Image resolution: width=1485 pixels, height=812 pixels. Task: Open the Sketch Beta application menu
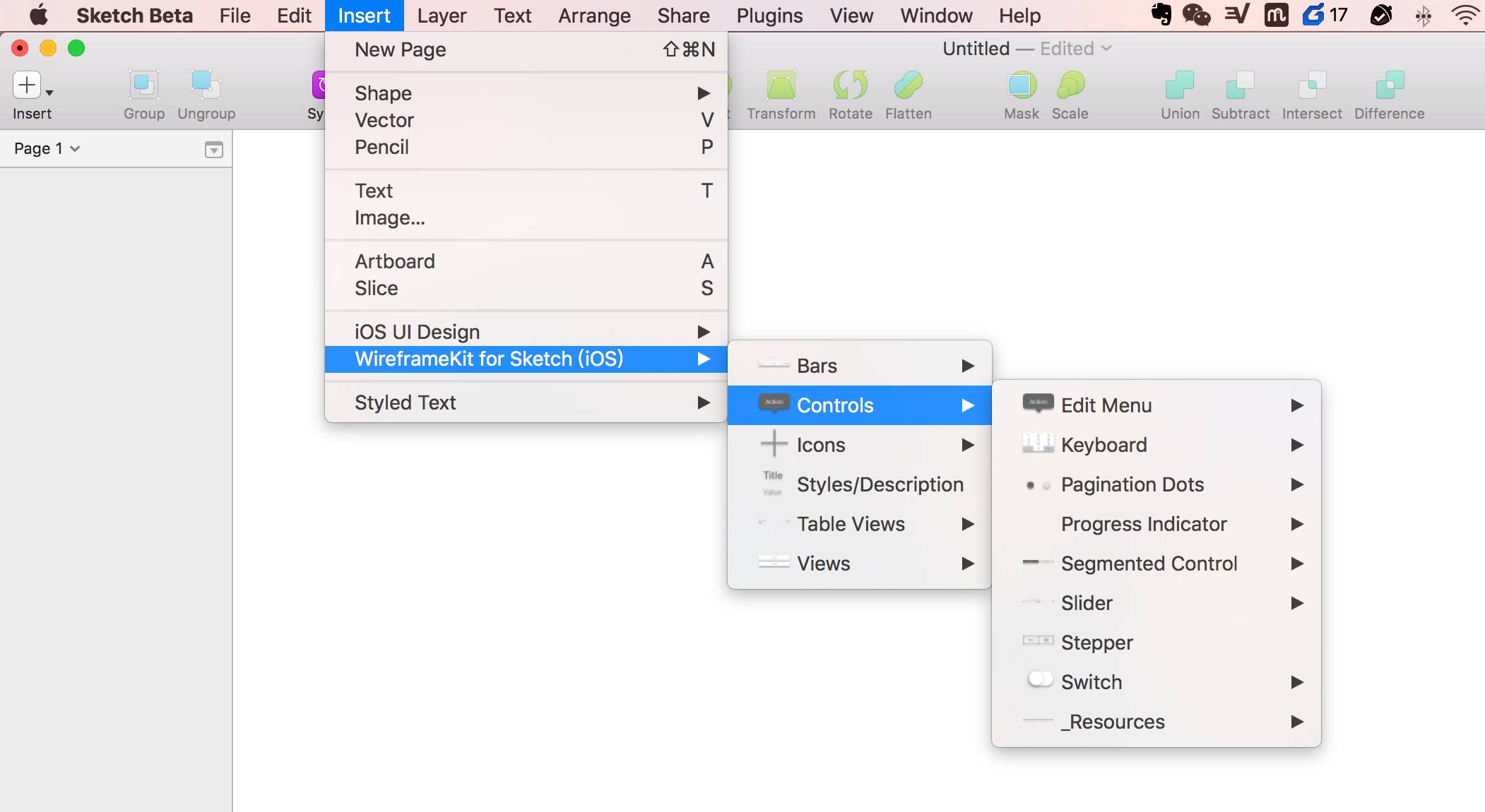pos(134,16)
